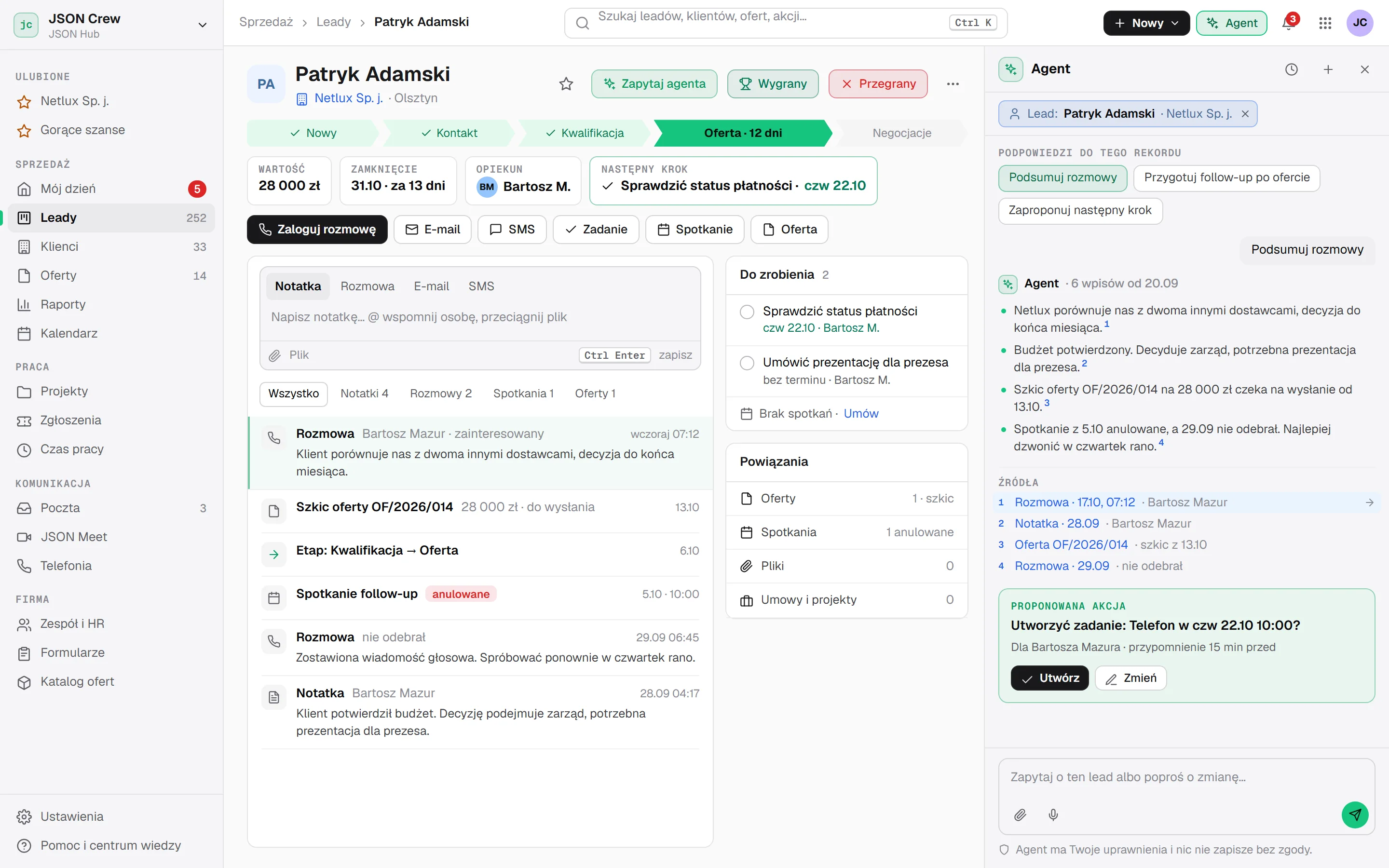Mark task Sprawdzić status płatności done
The width and height of the screenshot is (1389, 868).
tap(747, 312)
